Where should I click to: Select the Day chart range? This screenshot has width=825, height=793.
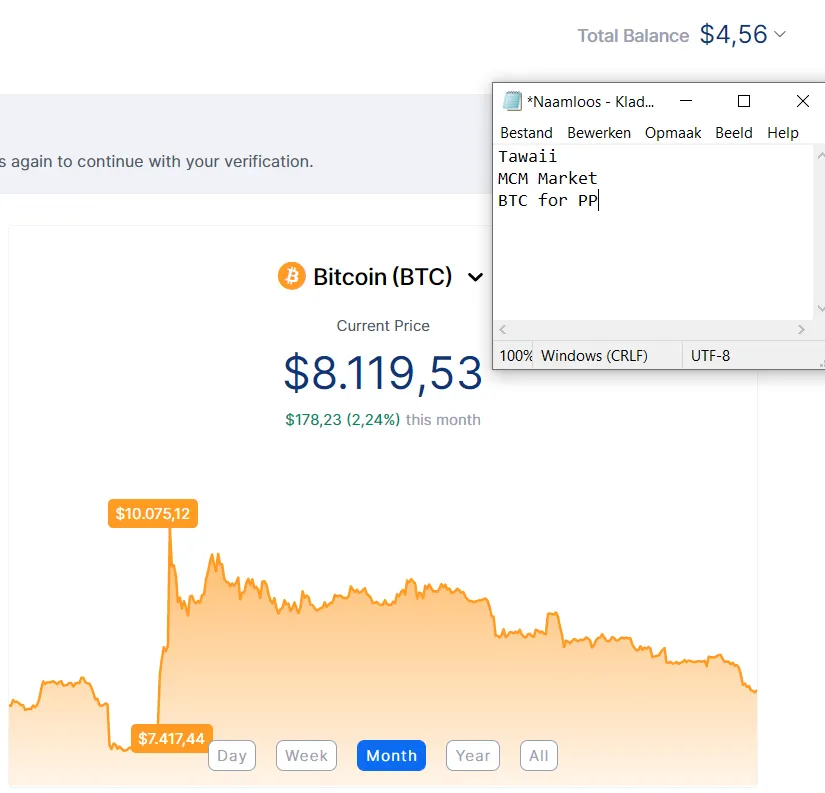click(x=232, y=756)
